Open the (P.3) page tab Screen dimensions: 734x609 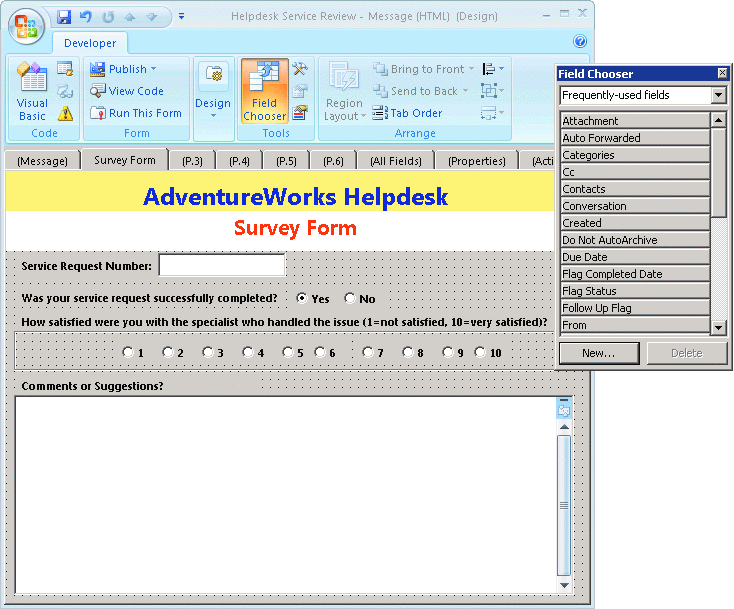point(192,161)
